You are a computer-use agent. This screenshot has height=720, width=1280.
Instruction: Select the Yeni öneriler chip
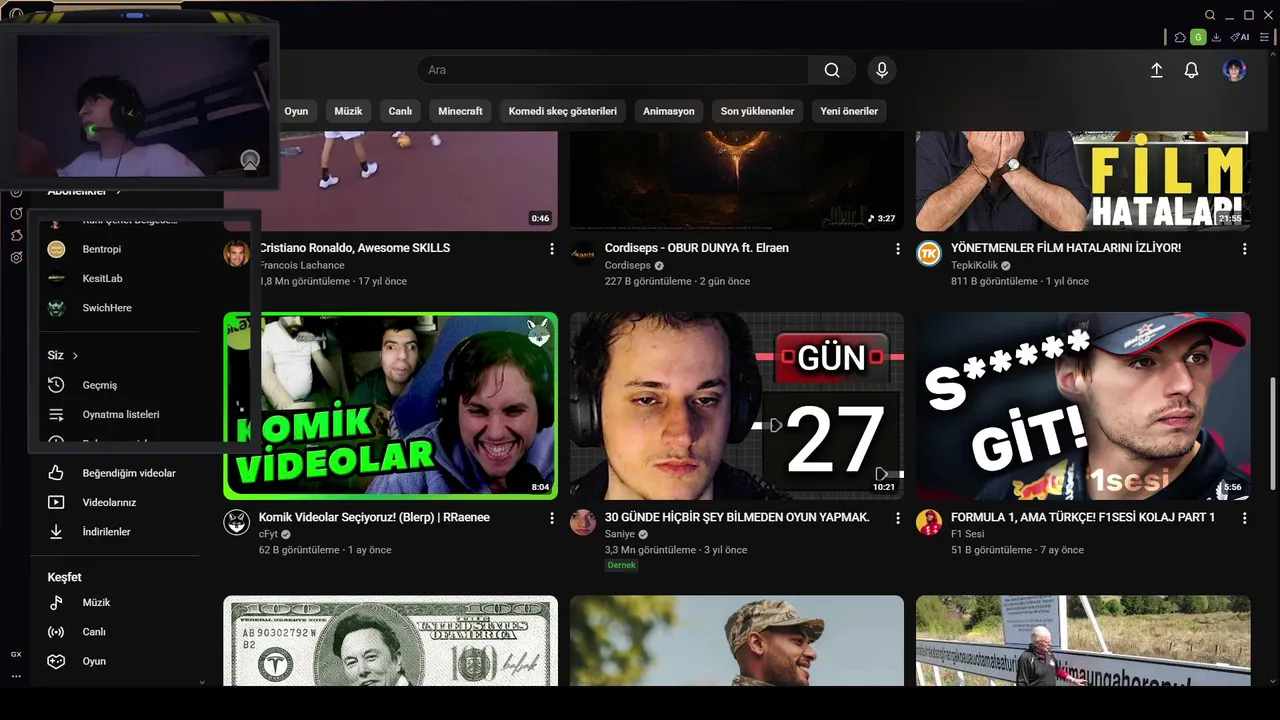pyautogui.click(x=849, y=111)
